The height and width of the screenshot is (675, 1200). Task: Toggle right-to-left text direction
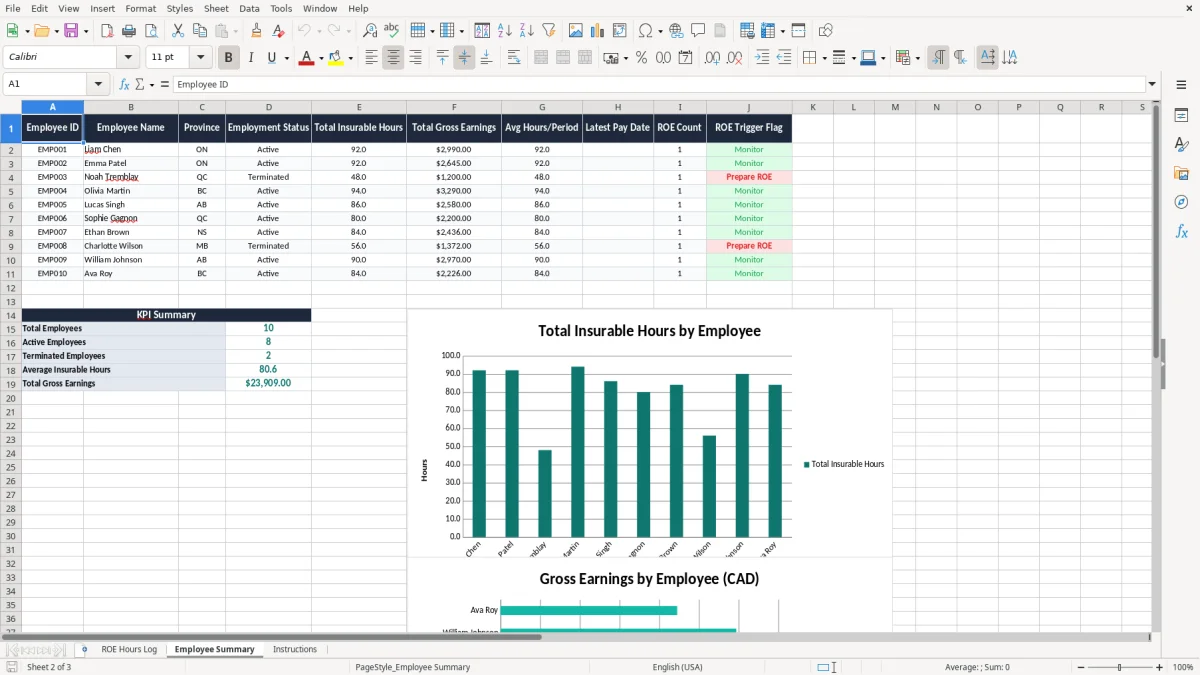[x=960, y=58]
